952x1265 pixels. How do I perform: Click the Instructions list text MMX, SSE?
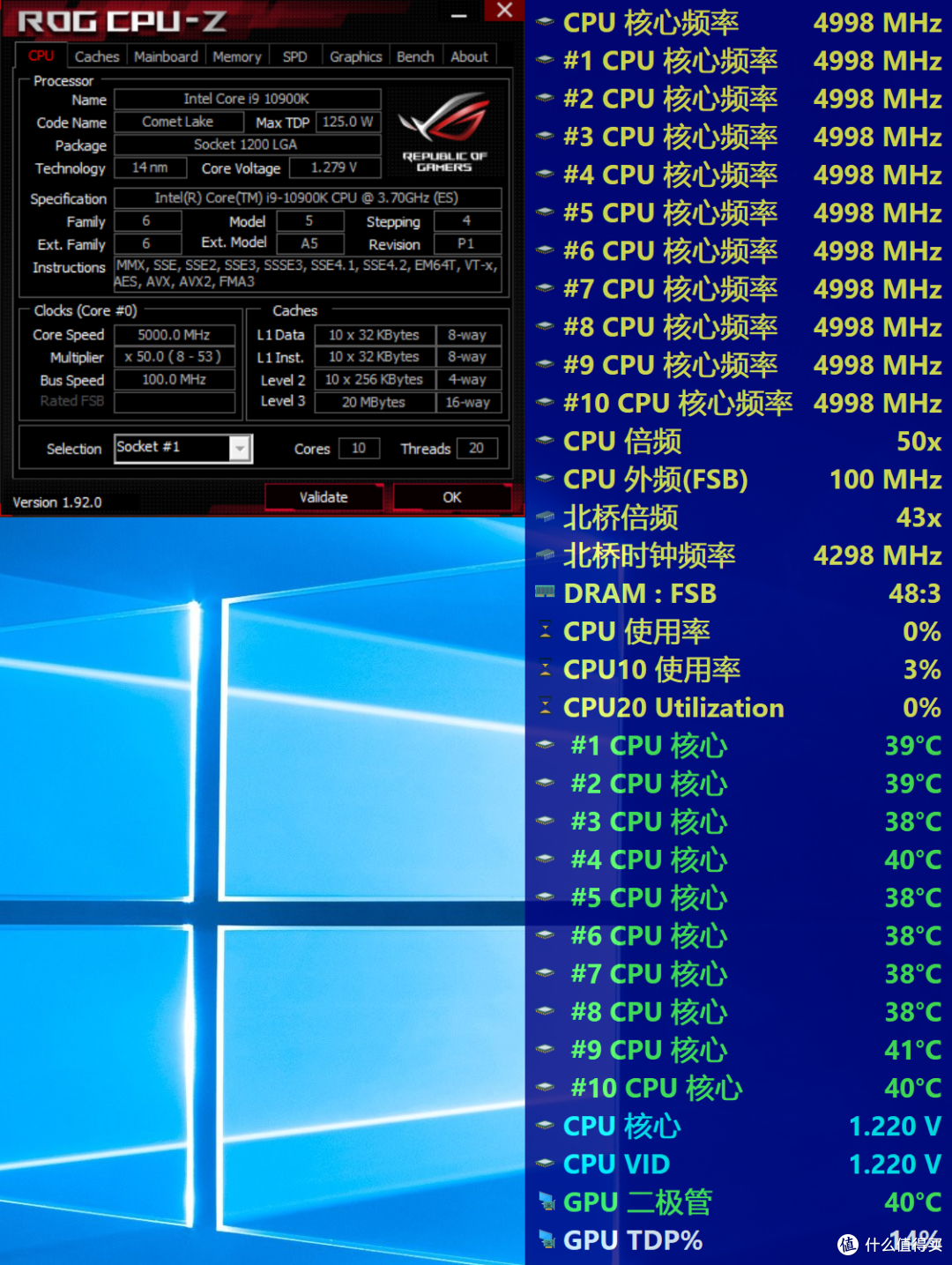pyautogui.click(x=308, y=273)
